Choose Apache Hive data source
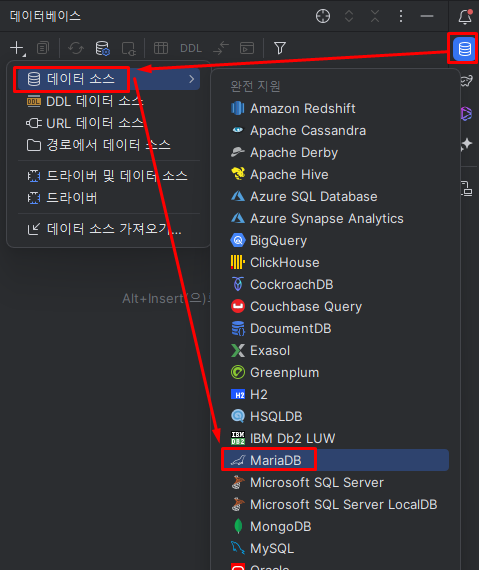The width and height of the screenshot is (479, 570). (x=335, y=174)
